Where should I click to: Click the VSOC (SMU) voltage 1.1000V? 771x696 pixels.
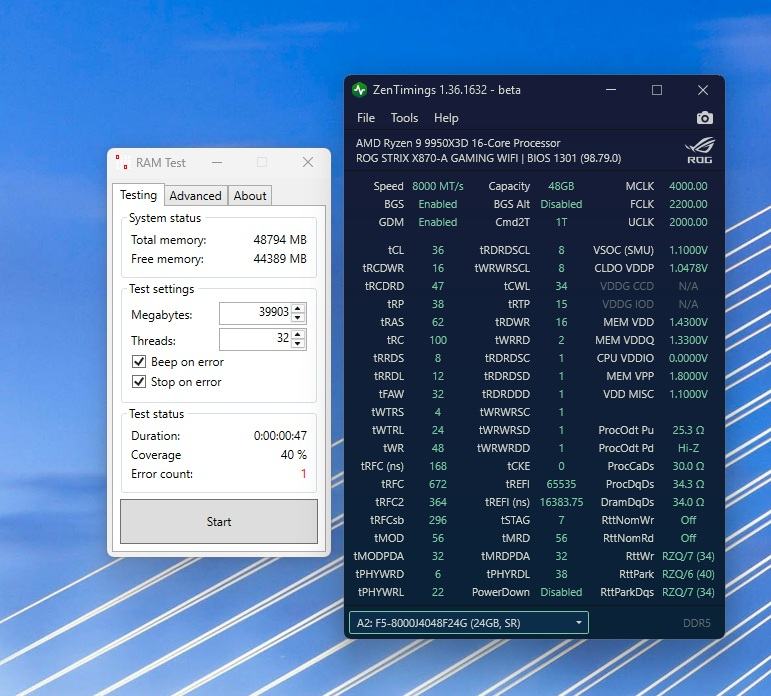[x=688, y=250]
